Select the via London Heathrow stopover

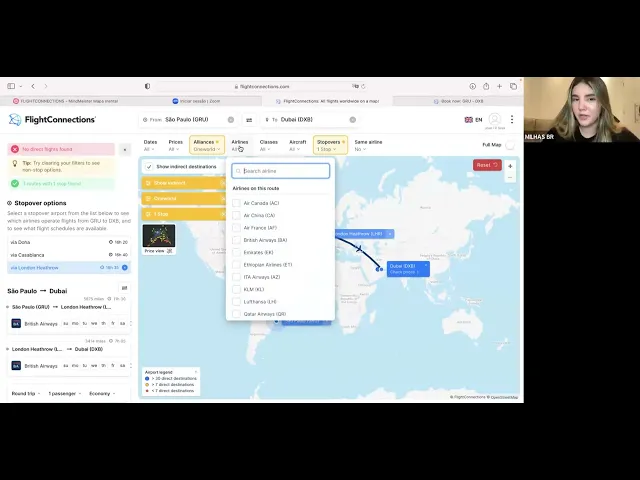(69, 268)
